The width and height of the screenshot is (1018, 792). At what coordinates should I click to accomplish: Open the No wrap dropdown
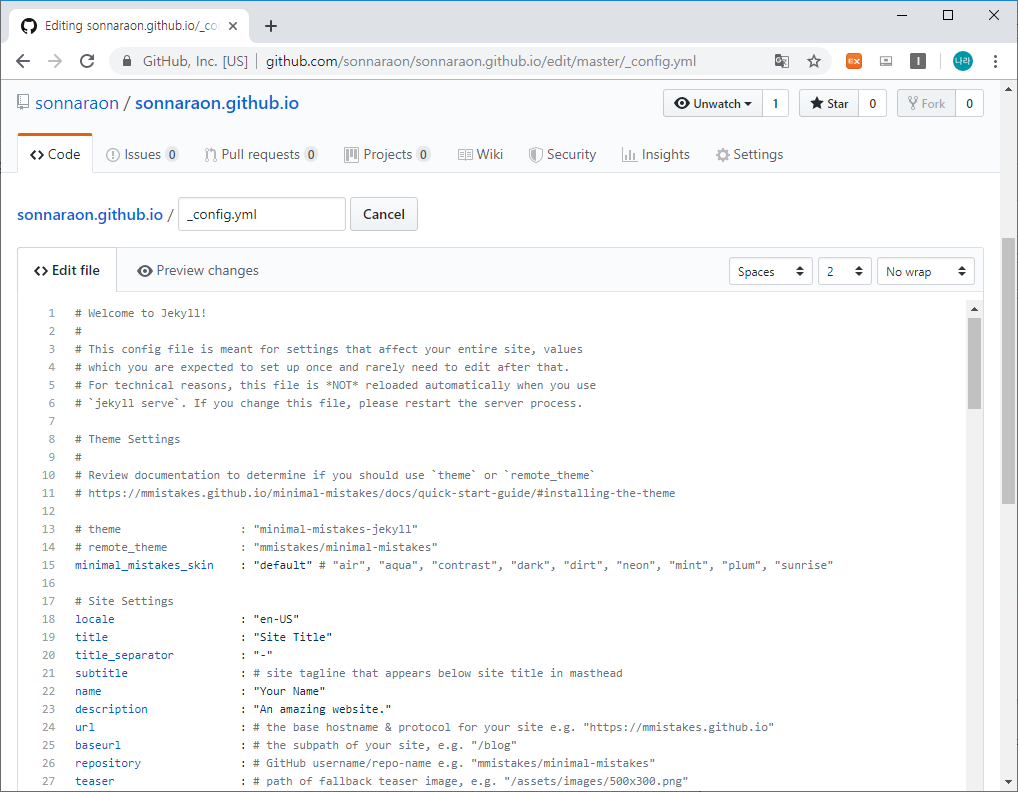click(x=926, y=271)
